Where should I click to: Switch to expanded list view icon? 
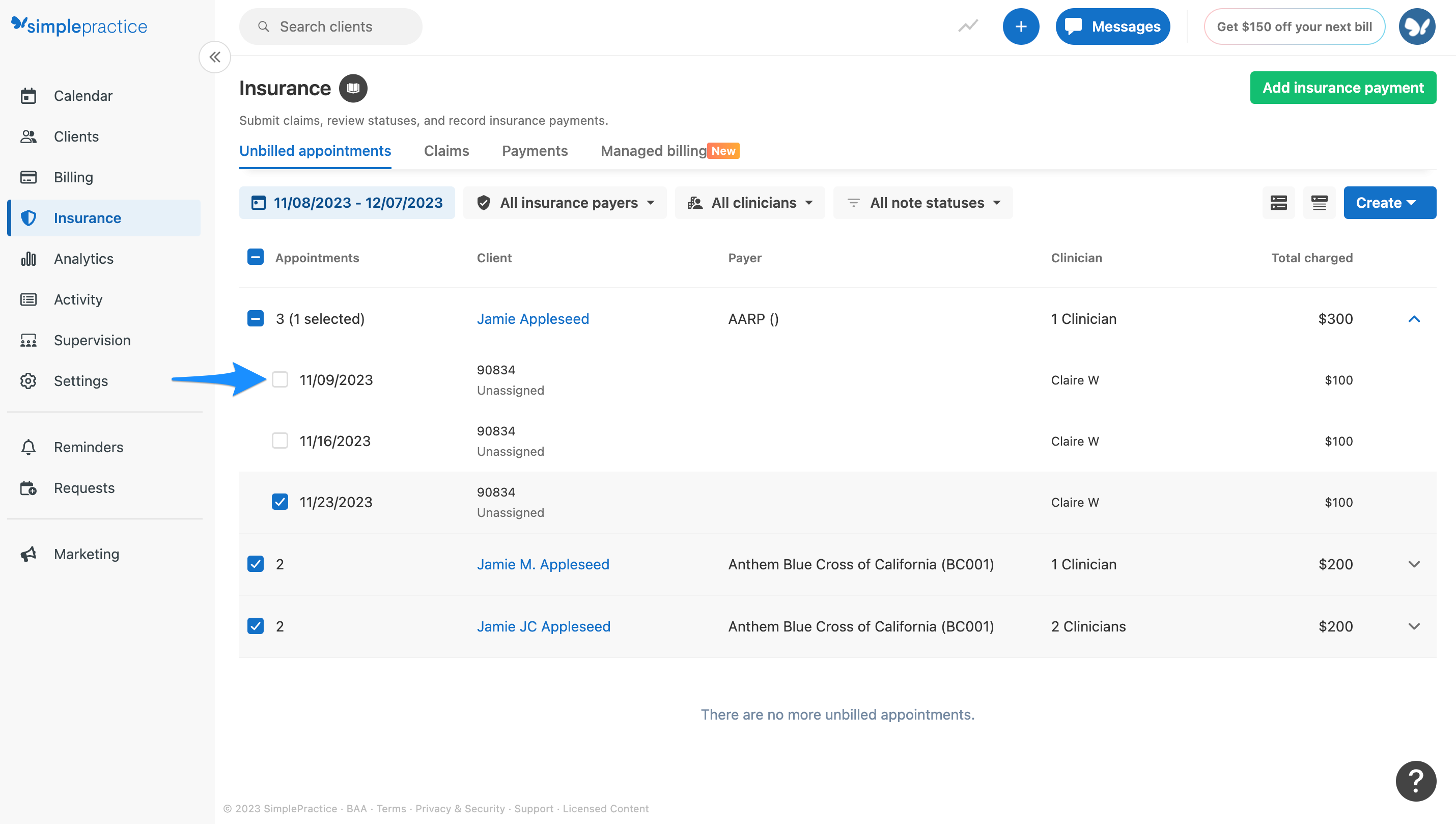[x=1278, y=203]
